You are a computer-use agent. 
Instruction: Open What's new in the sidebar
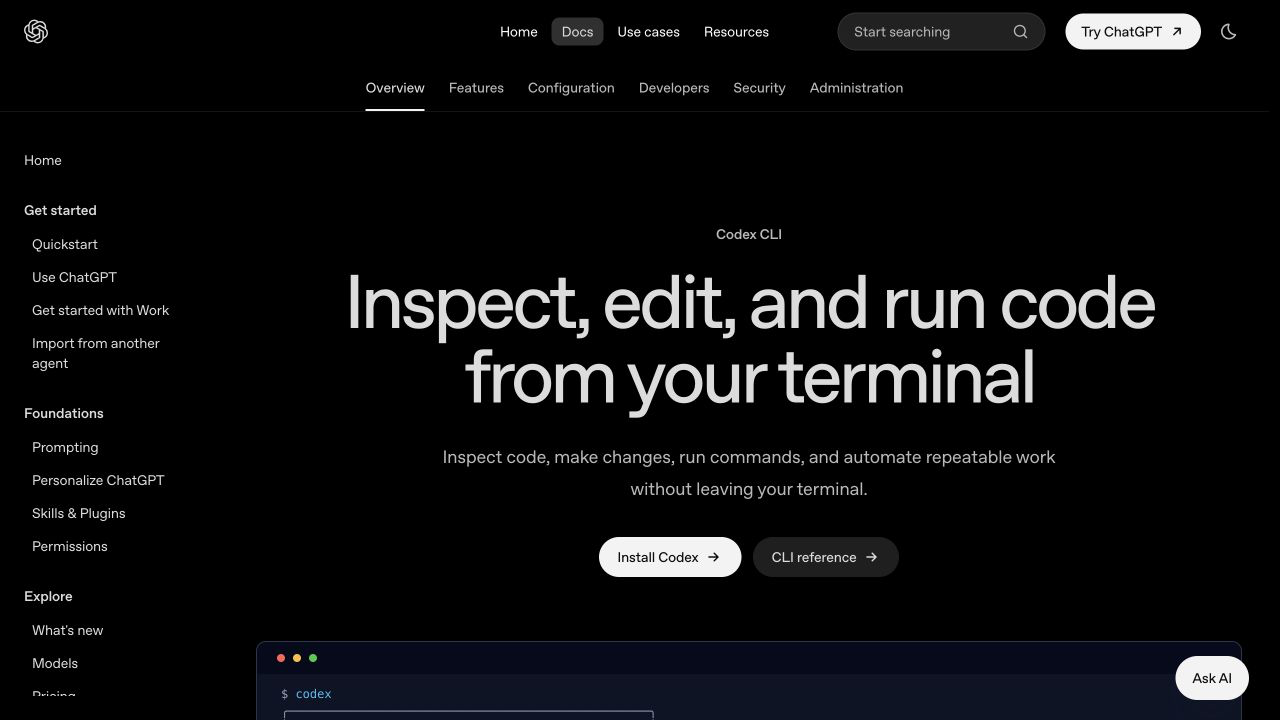68,630
